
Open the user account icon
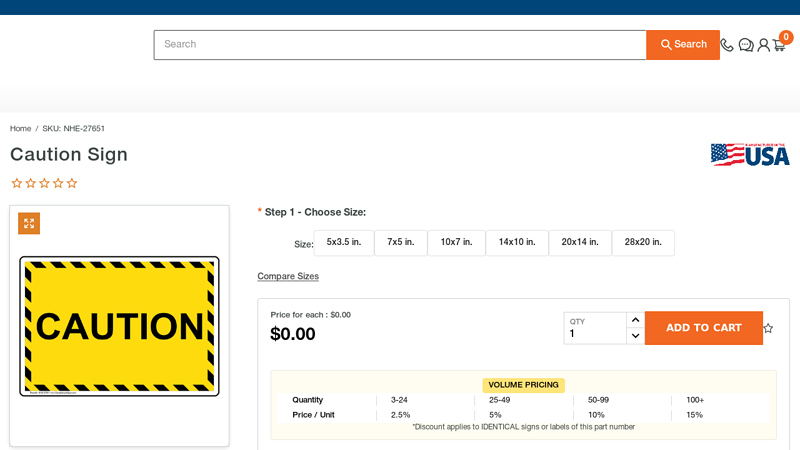point(763,45)
